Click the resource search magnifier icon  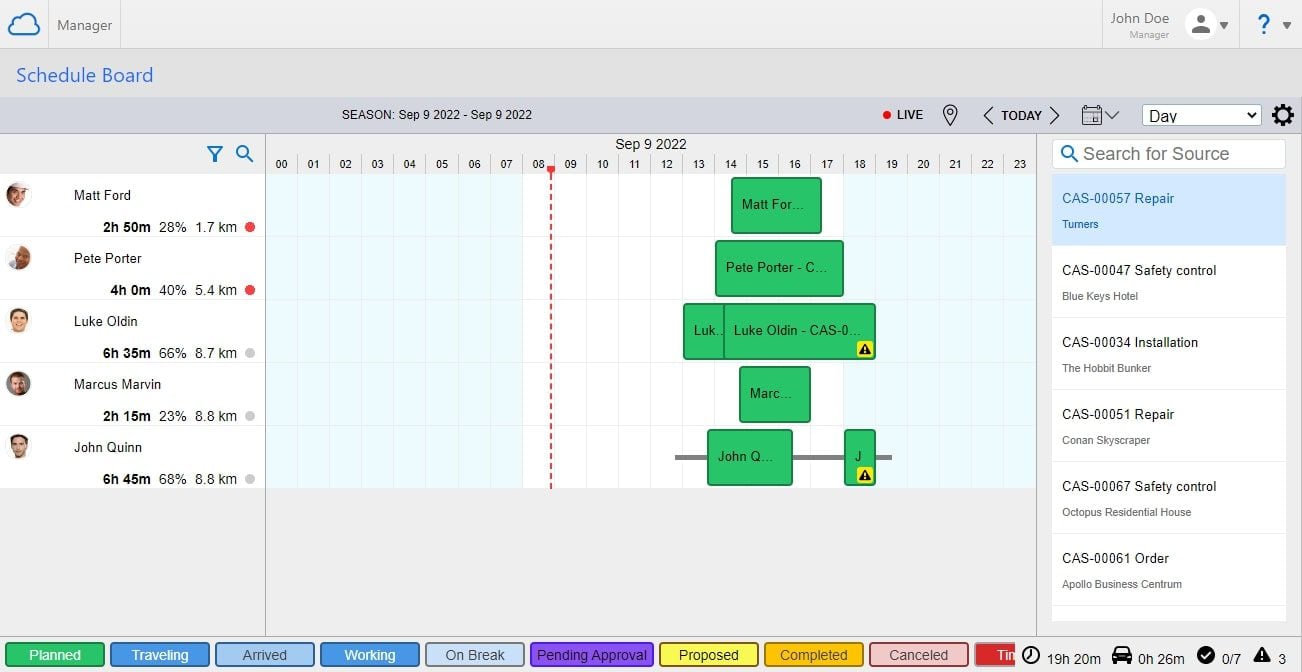tap(244, 154)
